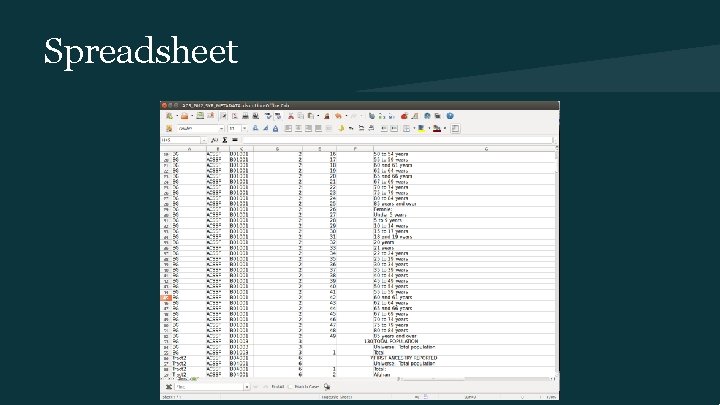Align cell contents to the left
Image resolution: width=720 pixels, height=405 pixels.
tap(287, 129)
